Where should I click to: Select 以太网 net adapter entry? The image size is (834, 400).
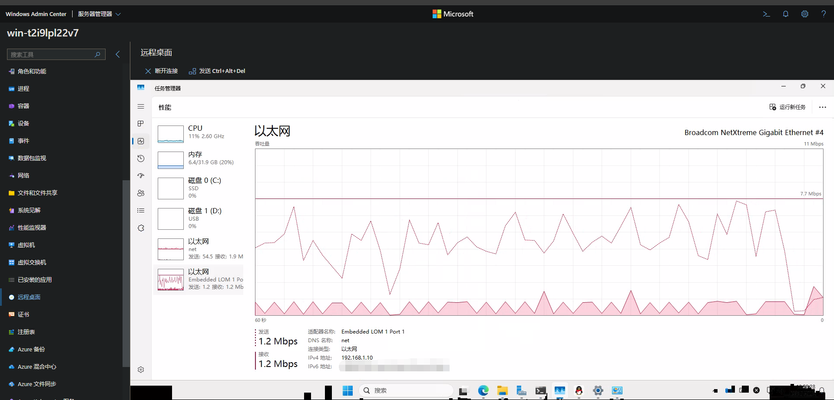198,248
